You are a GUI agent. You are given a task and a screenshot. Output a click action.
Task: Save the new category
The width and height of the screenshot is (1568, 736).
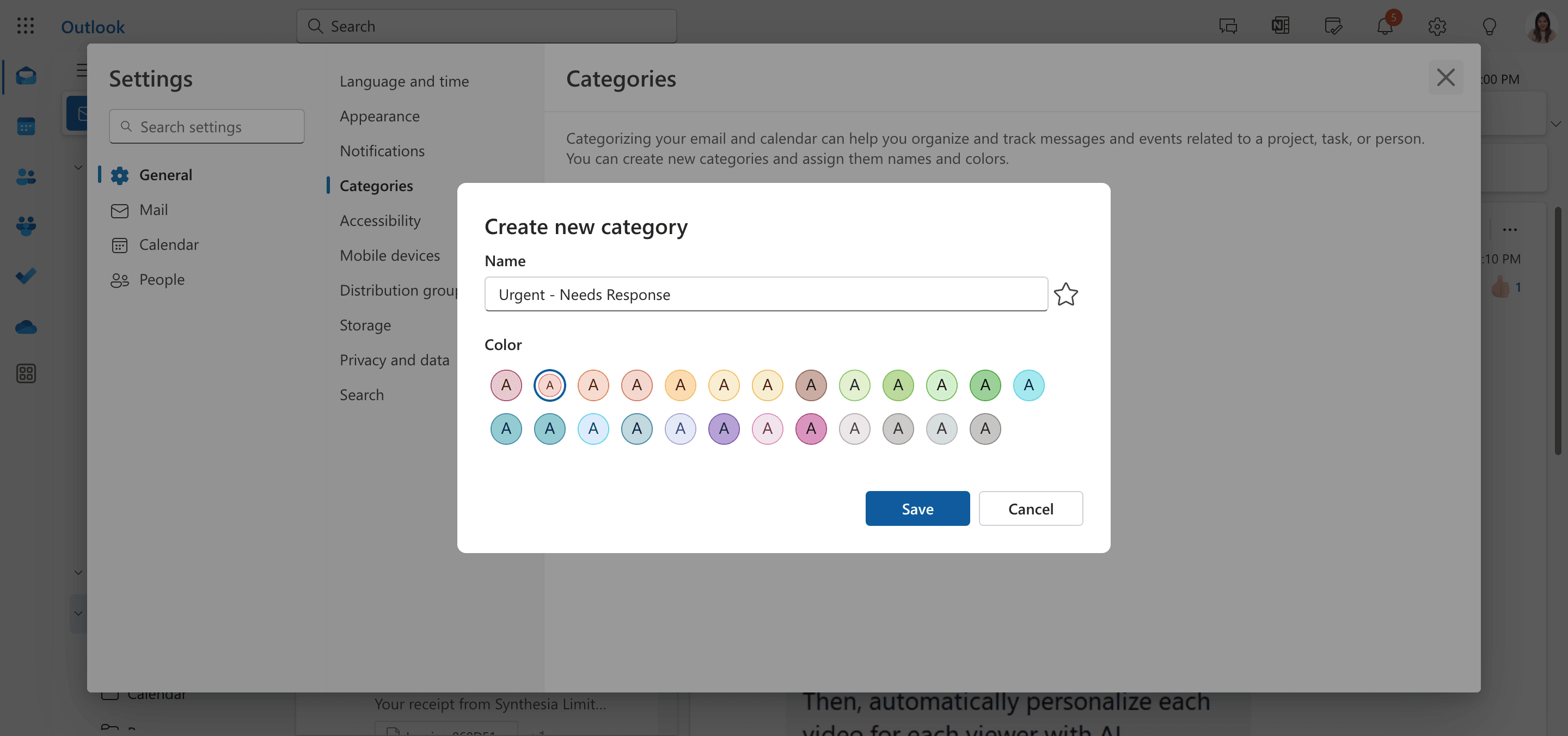(x=917, y=508)
